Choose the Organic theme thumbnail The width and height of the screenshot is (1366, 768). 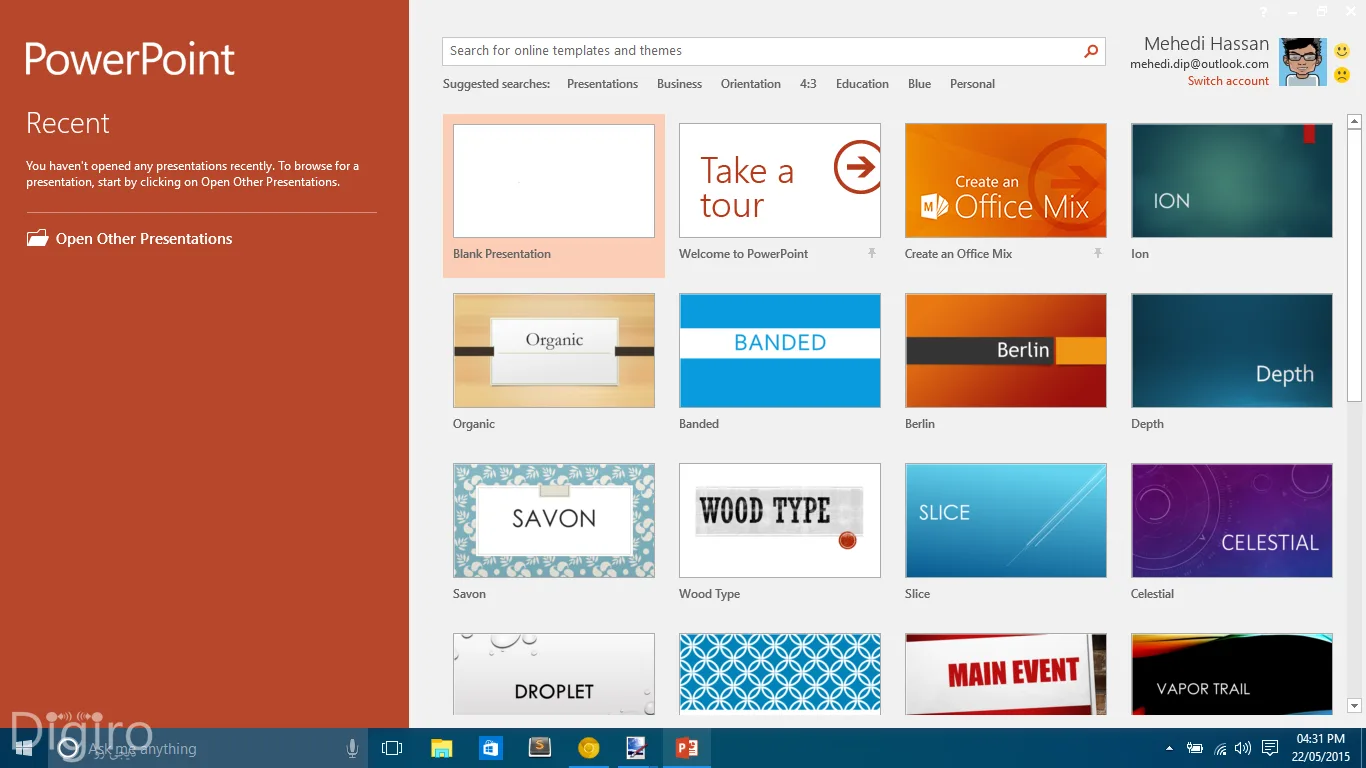tap(554, 351)
